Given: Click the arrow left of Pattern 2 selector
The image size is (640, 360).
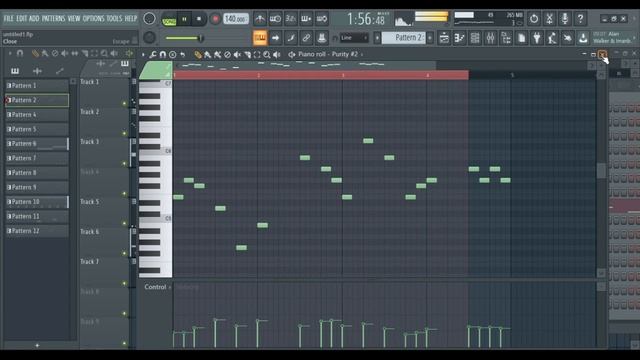Looking at the screenshot, I should tap(377, 38).
